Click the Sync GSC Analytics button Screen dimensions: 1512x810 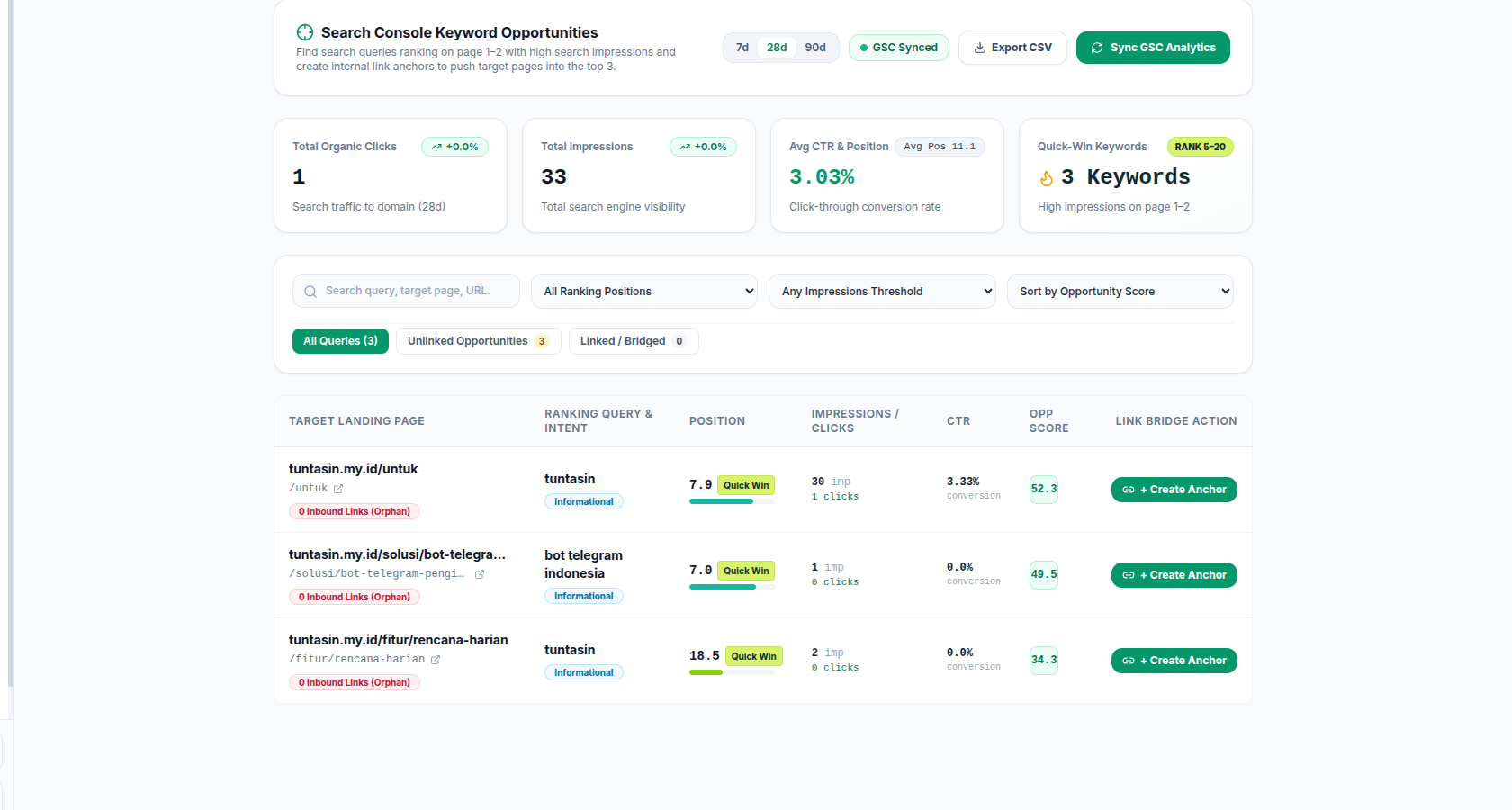pyautogui.click(x=1153, y=48)
